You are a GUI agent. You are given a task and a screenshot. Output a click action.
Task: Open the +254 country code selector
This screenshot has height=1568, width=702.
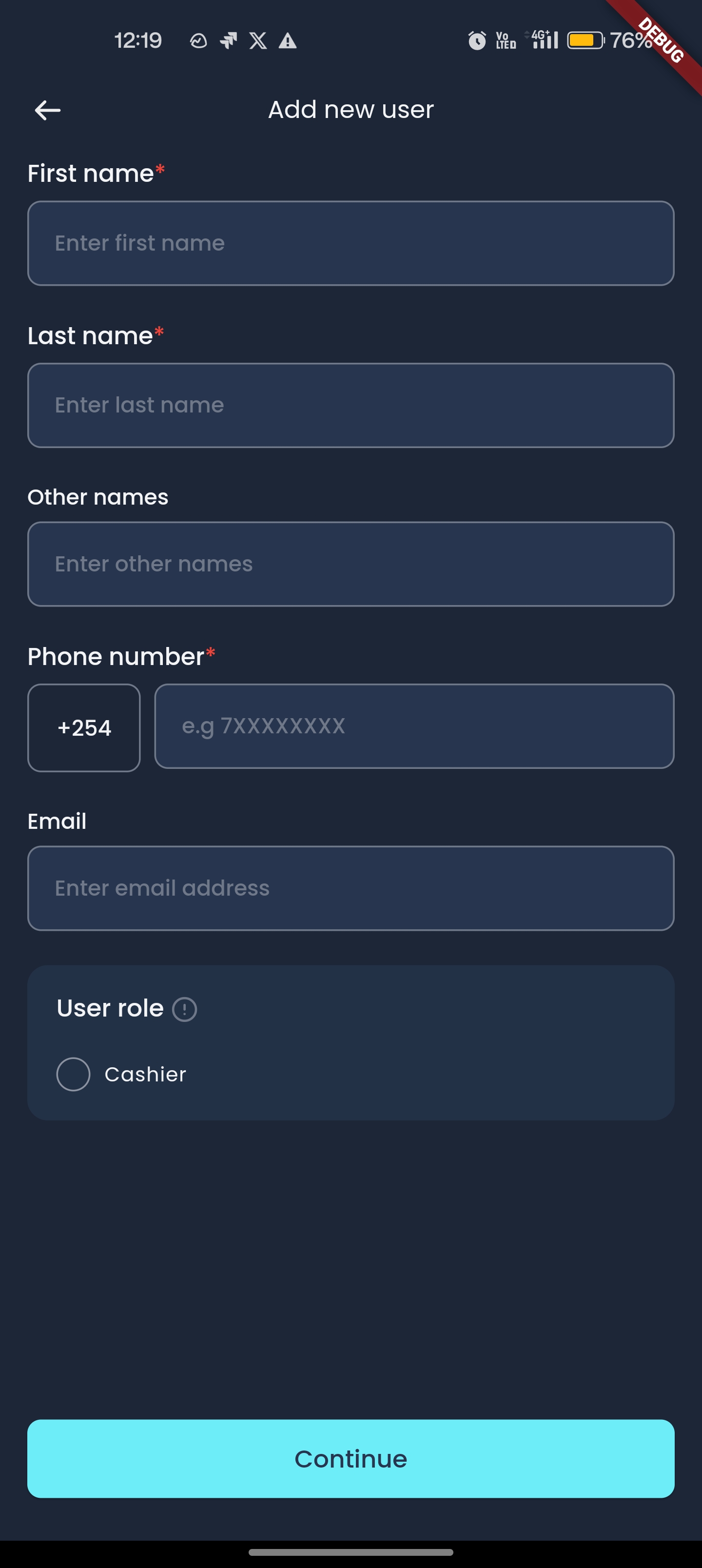(x=84, y=728)
